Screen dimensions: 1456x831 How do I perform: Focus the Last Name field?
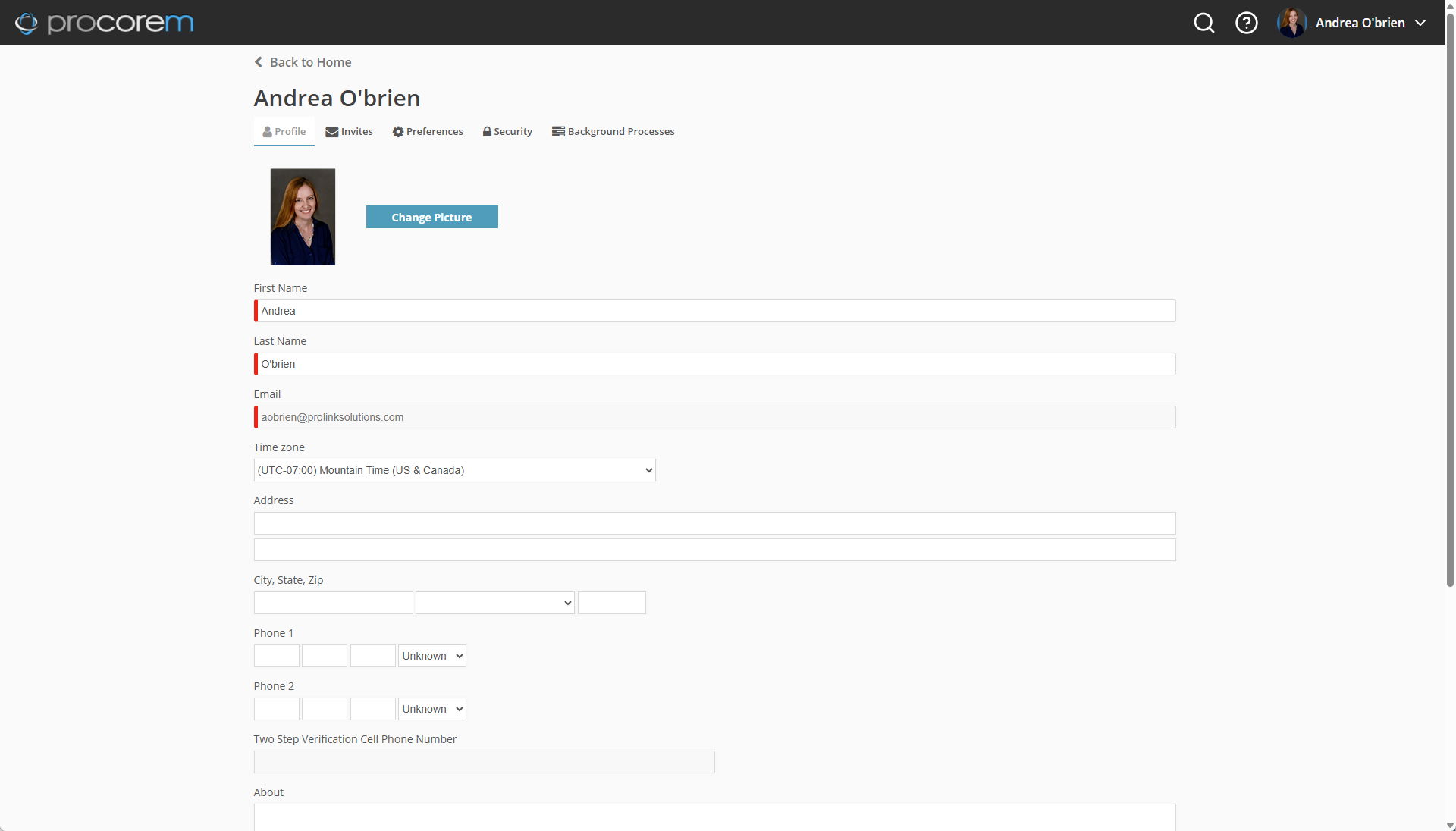(715, 364)
